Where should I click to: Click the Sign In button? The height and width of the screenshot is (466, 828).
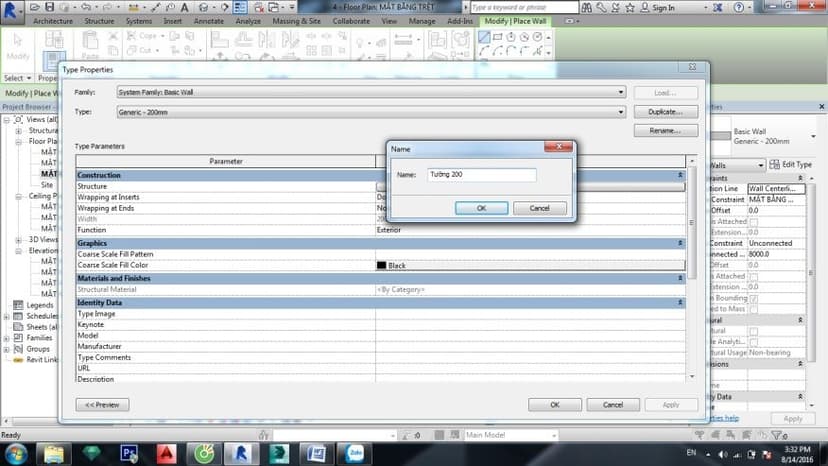[x=658, y=7]
